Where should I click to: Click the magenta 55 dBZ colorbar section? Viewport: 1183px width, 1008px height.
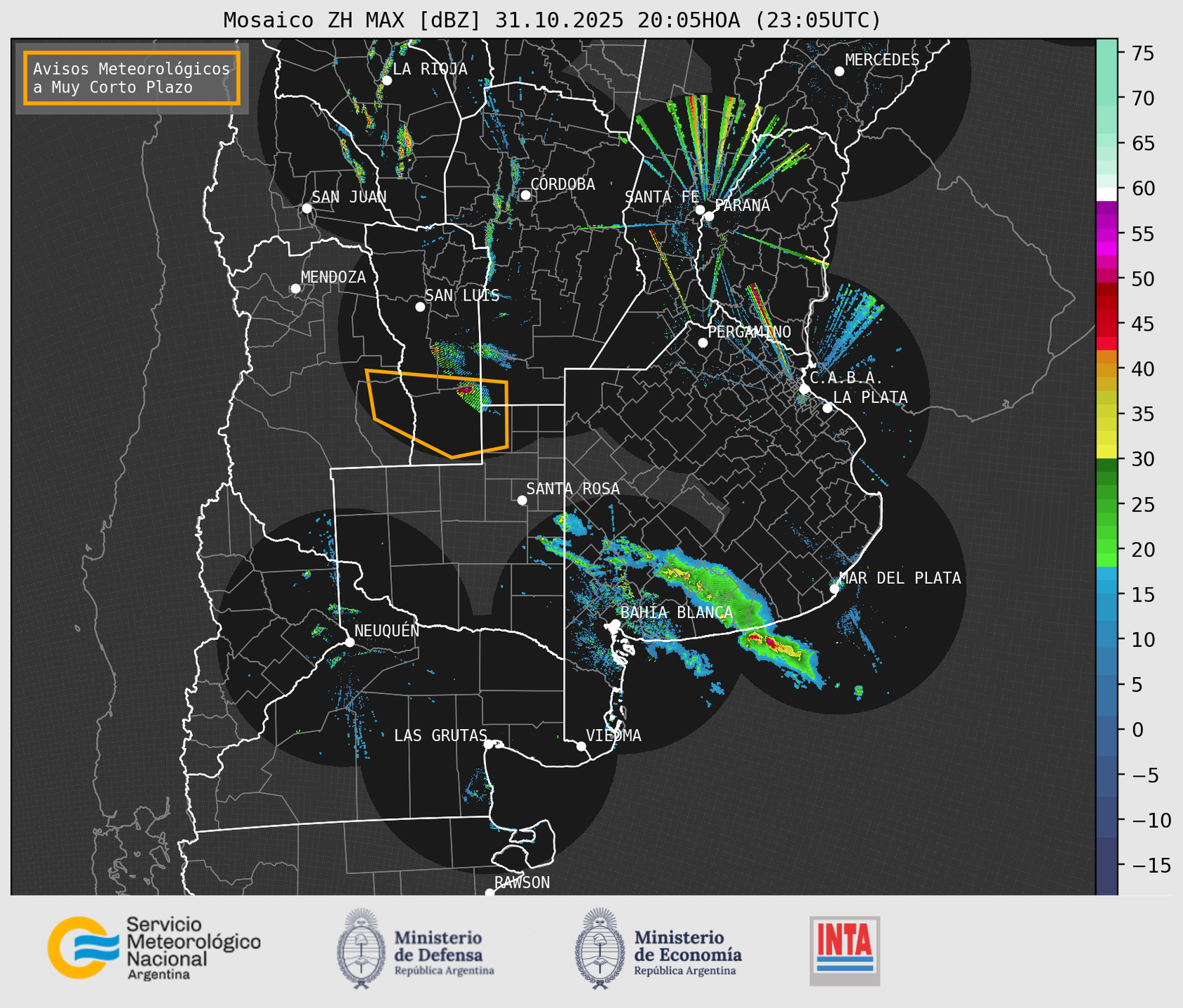coord(1106,235)
